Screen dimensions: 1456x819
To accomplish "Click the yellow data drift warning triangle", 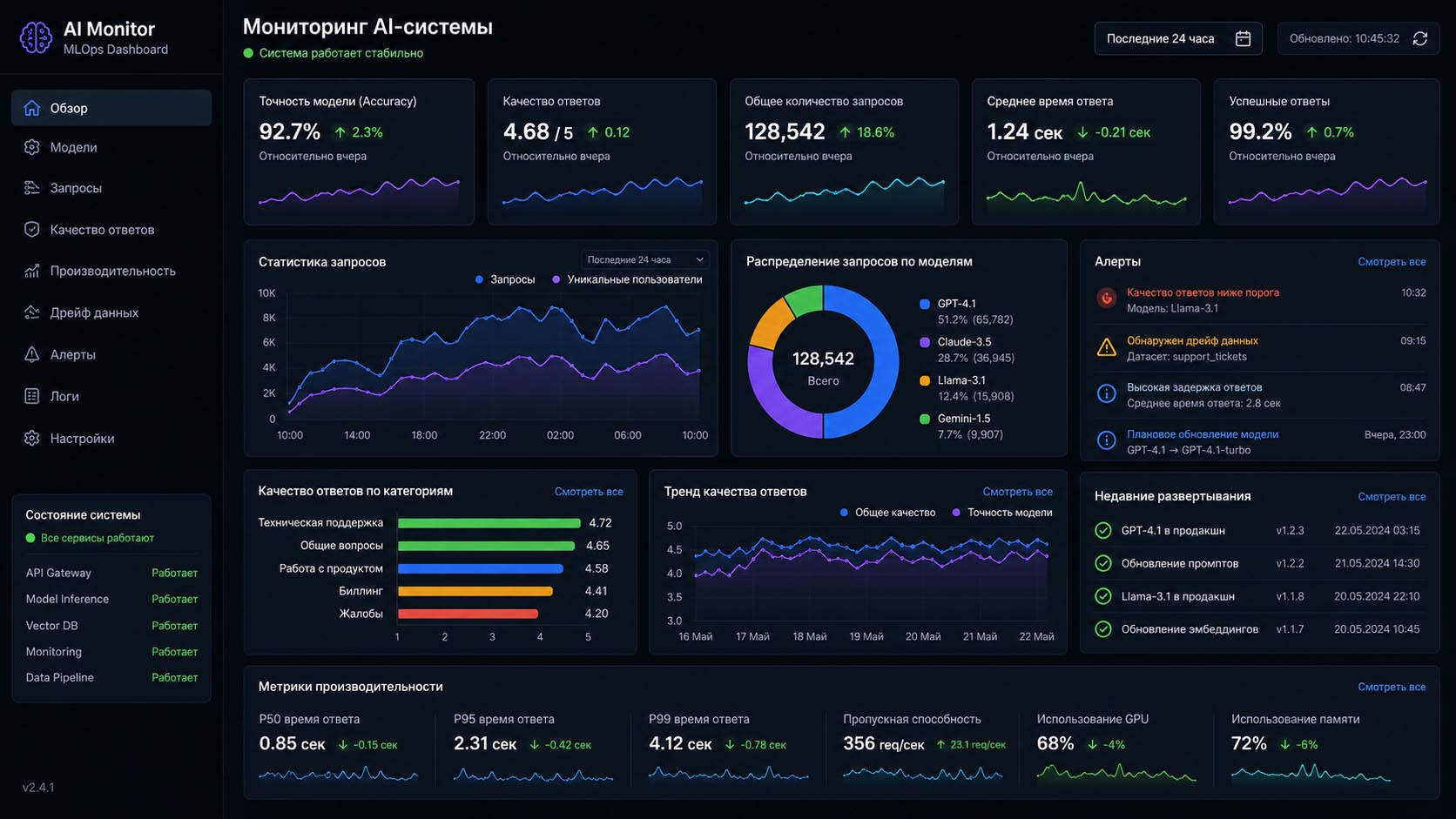I will coord(1106,347).
